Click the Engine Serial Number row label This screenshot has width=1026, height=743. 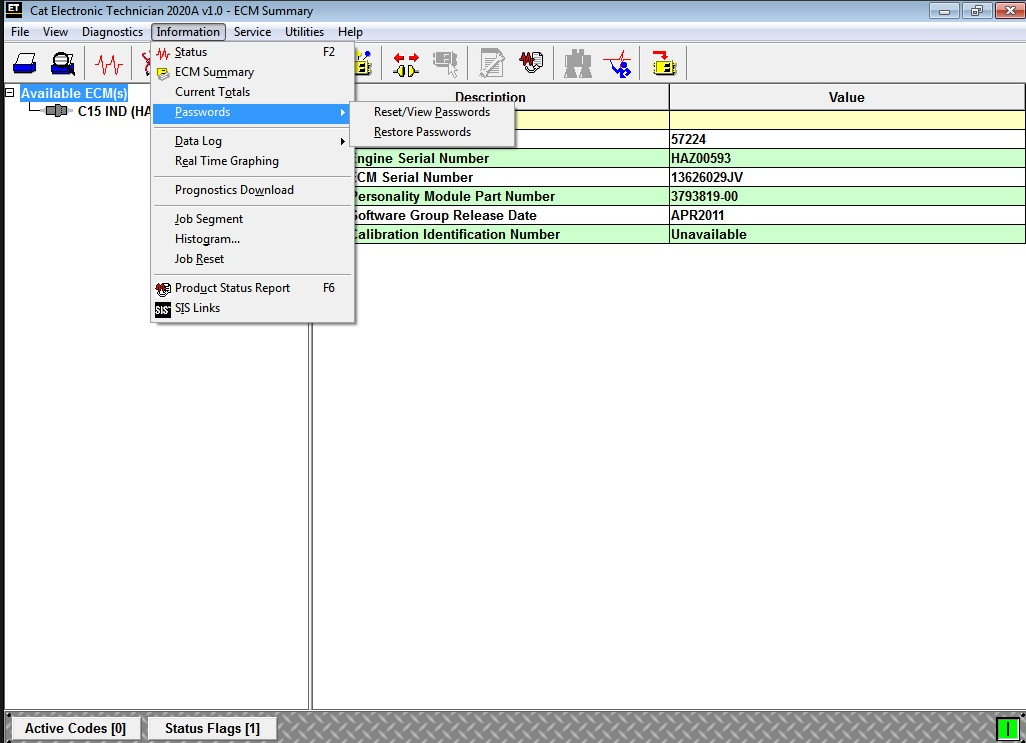click(421, 158)
